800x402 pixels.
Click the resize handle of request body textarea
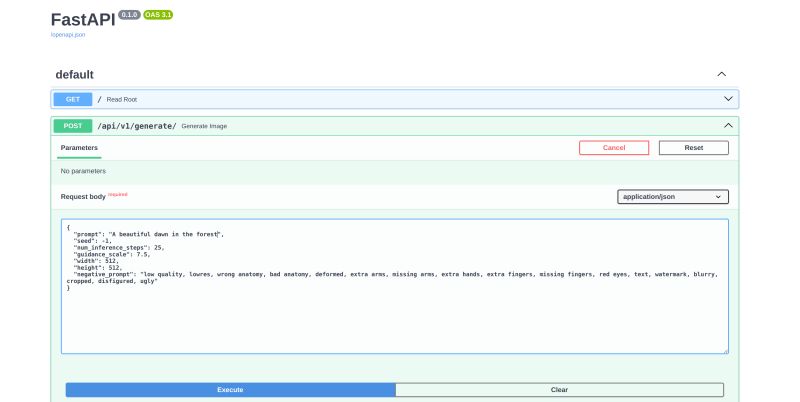pyautogui.click(x=726, y=350)
